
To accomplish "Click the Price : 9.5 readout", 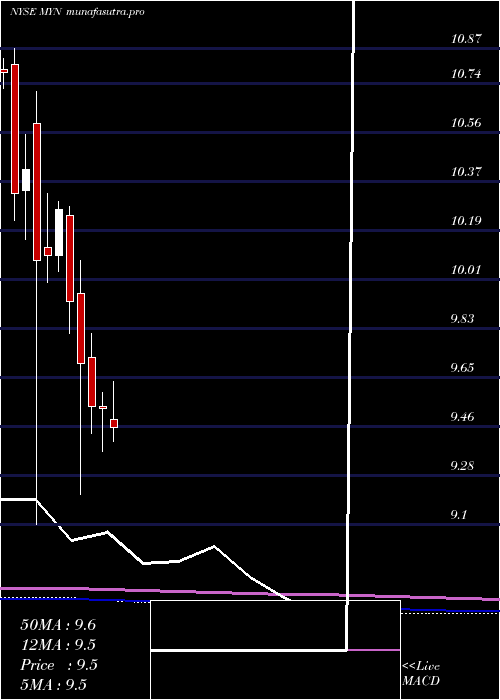I will [59, 665].
